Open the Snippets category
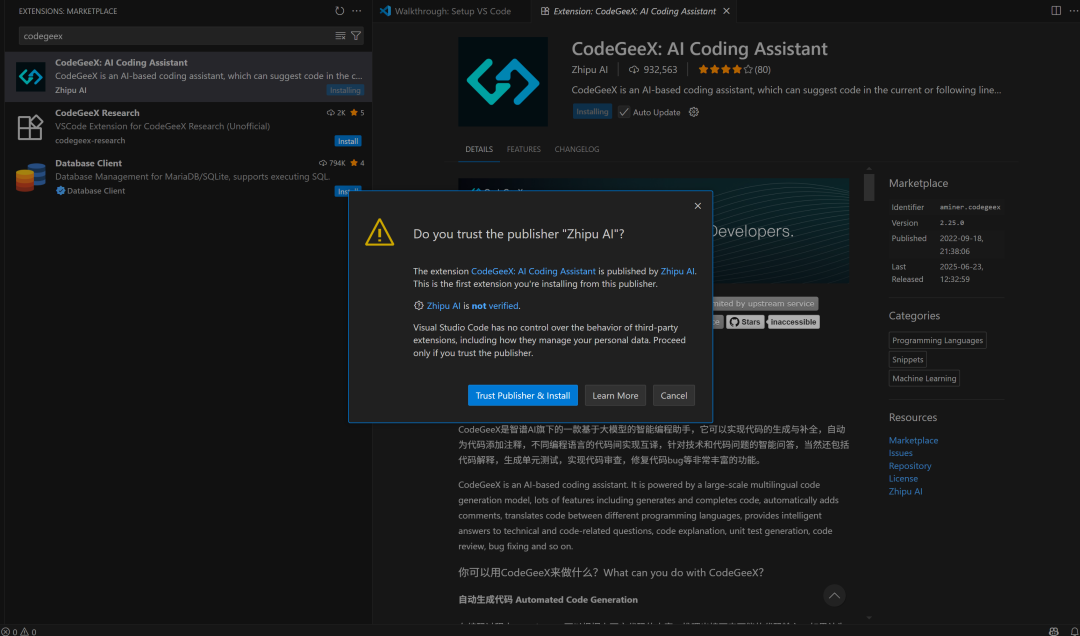The height and width of the screenshot is (636, 1080). tap(907, 360)
